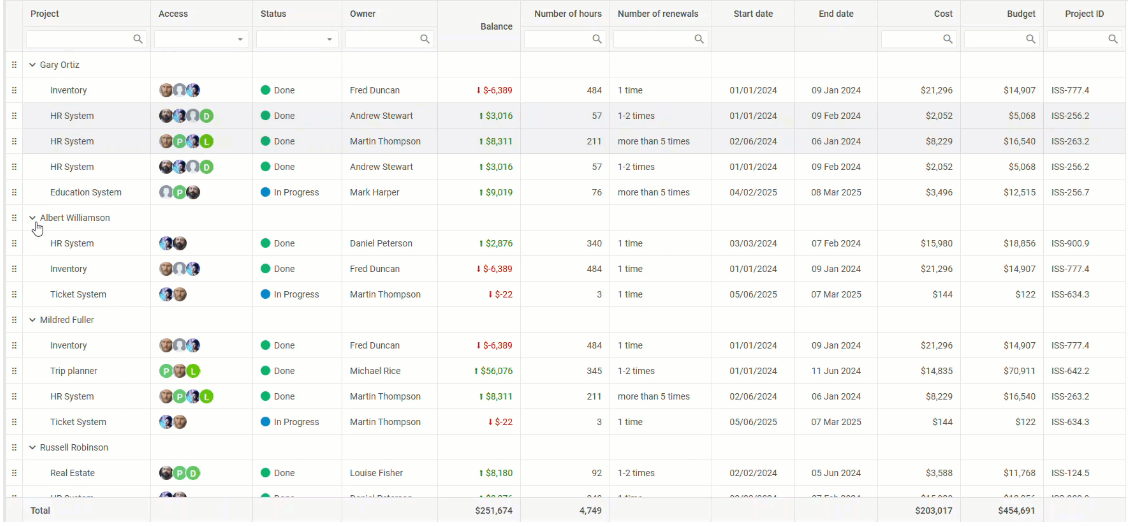Sort by the Budget column header

coord(1021,14)
